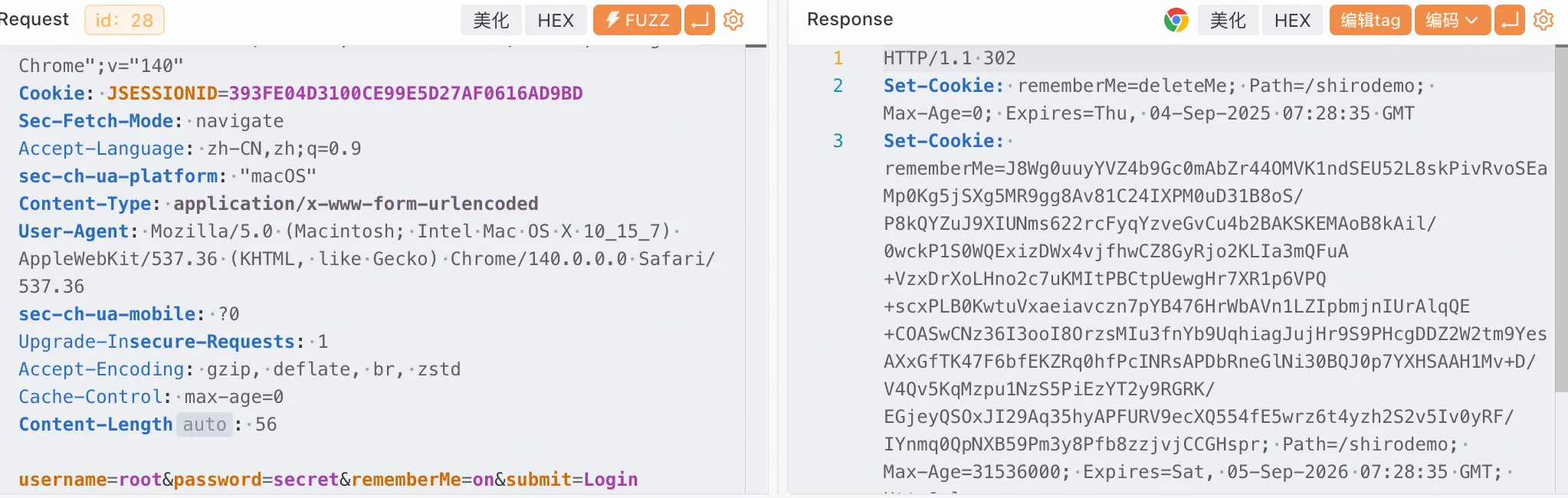
Task: Click the request id 28 badge
Action: click(x=124, y=20)
